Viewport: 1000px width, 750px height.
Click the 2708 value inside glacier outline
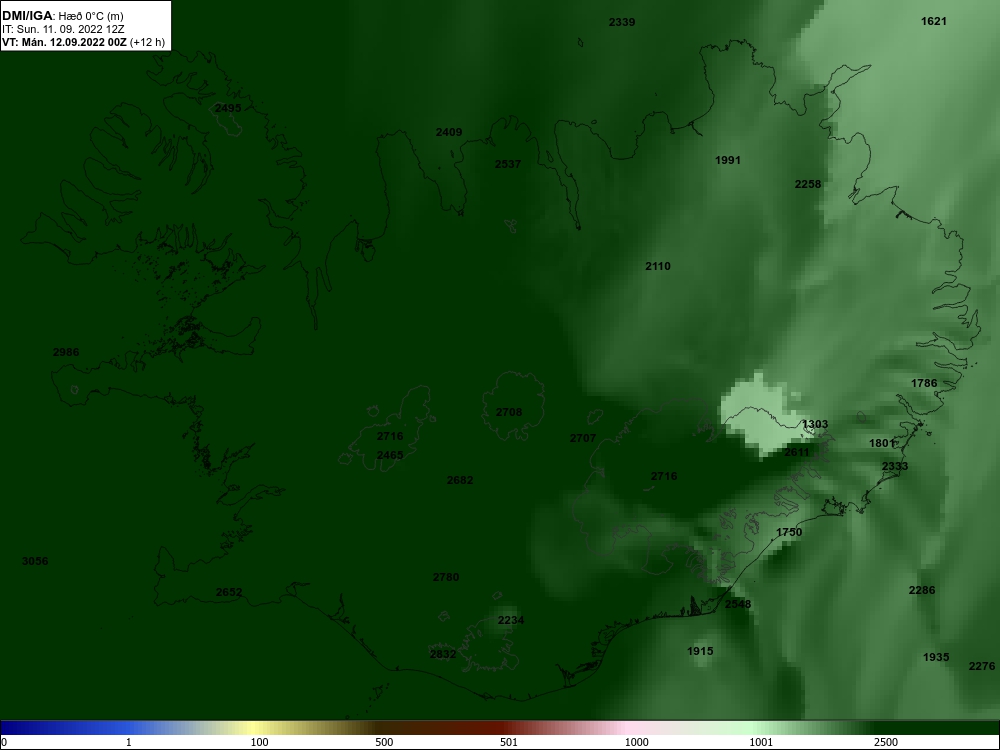[509, 412]
